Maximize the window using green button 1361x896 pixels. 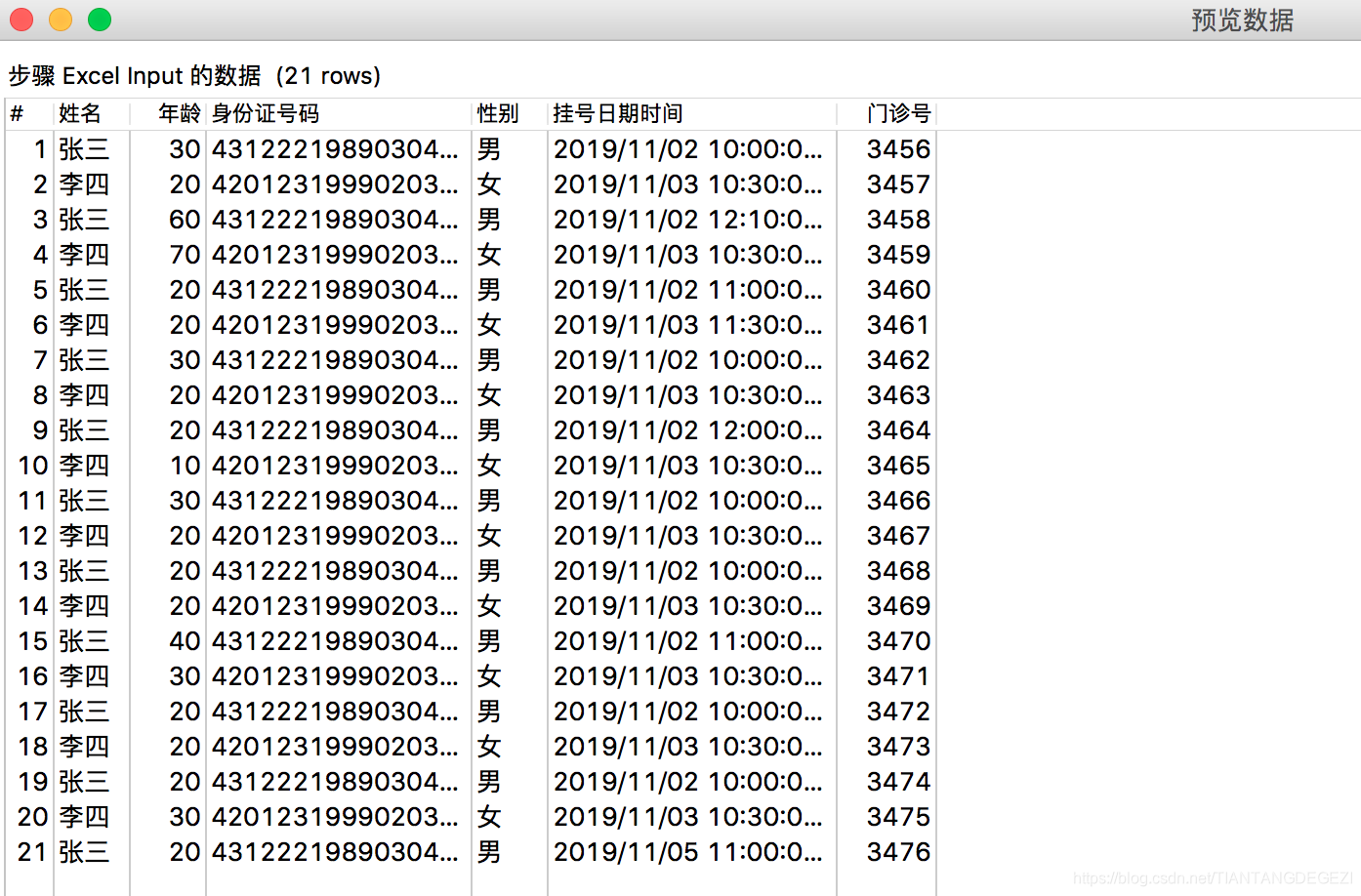pos(100,20)
